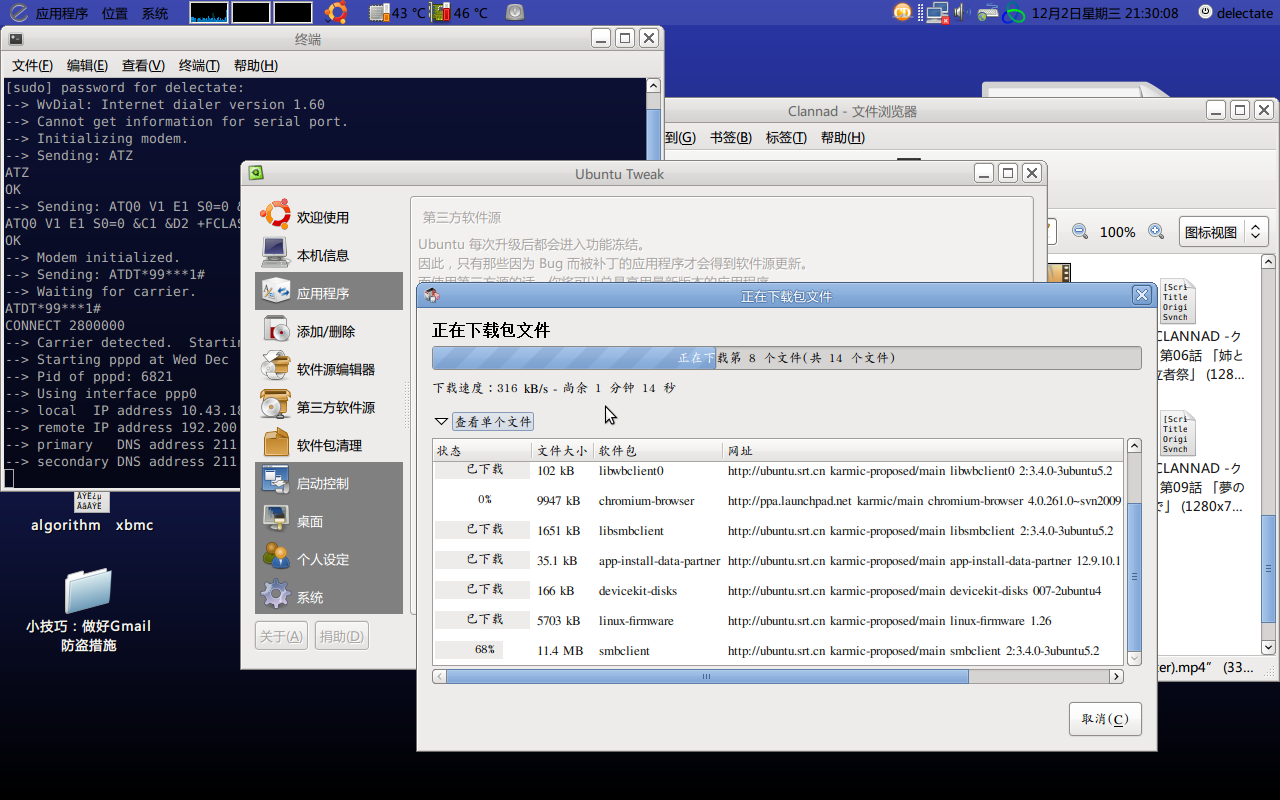Open the 图标视图 view mode dropdown

point(1224,232)
